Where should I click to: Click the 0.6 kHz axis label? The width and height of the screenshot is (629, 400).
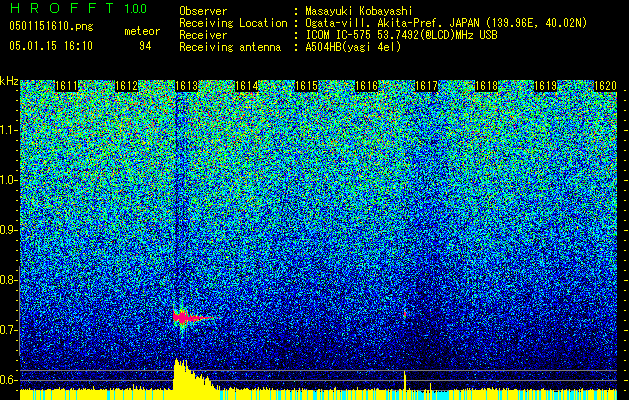(8, 380)
